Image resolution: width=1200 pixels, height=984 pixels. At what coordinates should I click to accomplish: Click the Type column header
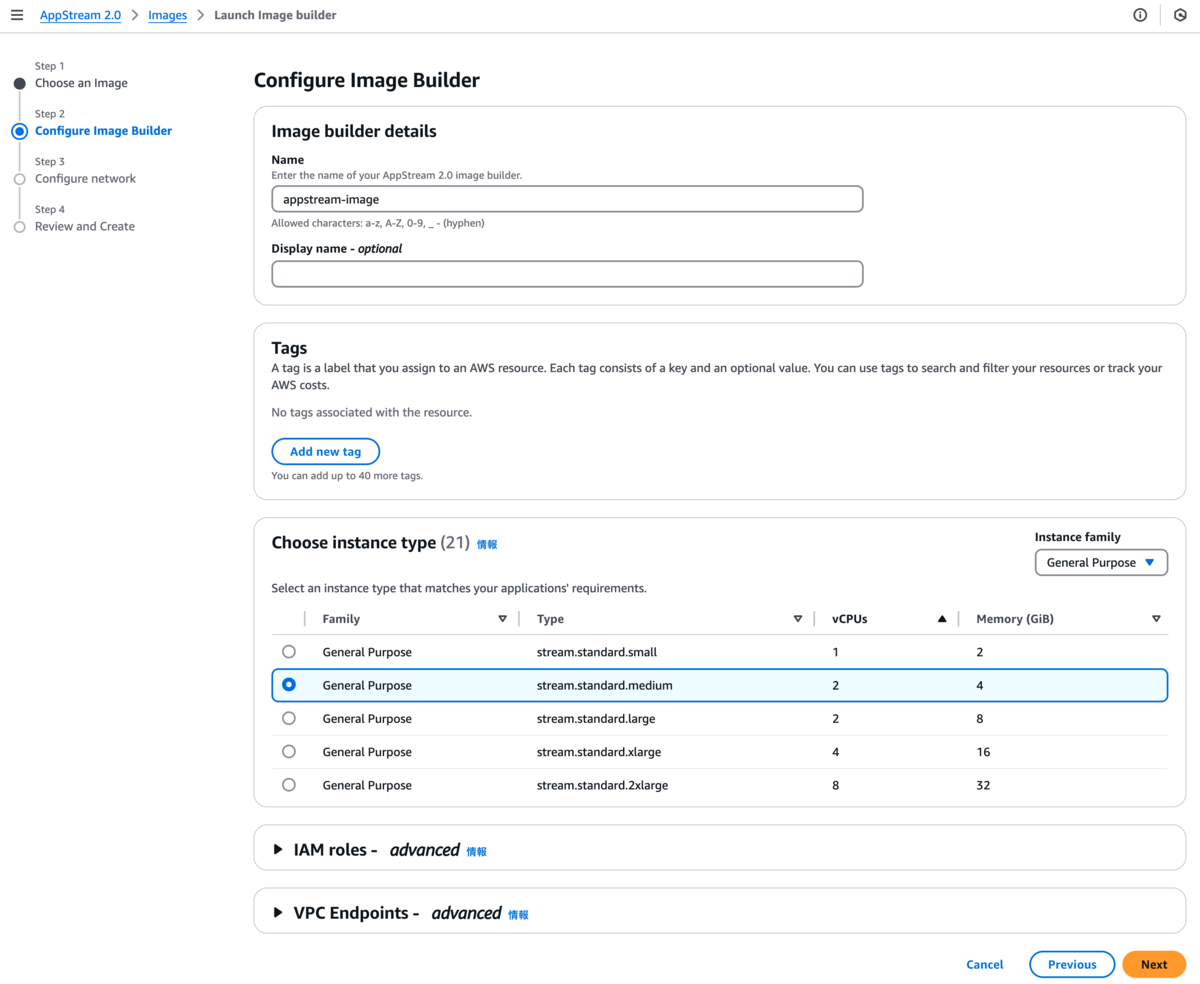click(550, 619)
